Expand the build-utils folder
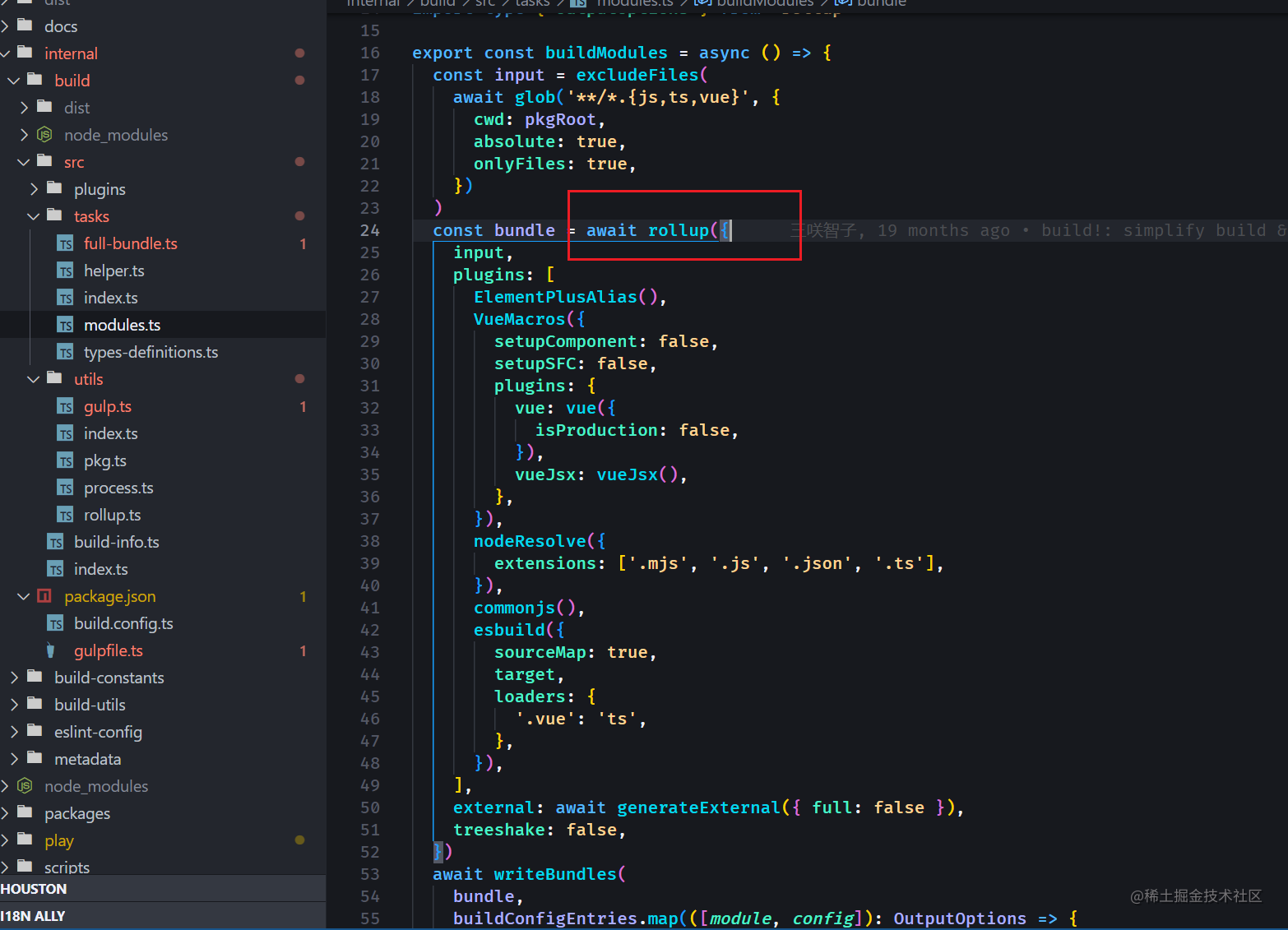Screen dimensions: 1288x930 pos(14,705)
